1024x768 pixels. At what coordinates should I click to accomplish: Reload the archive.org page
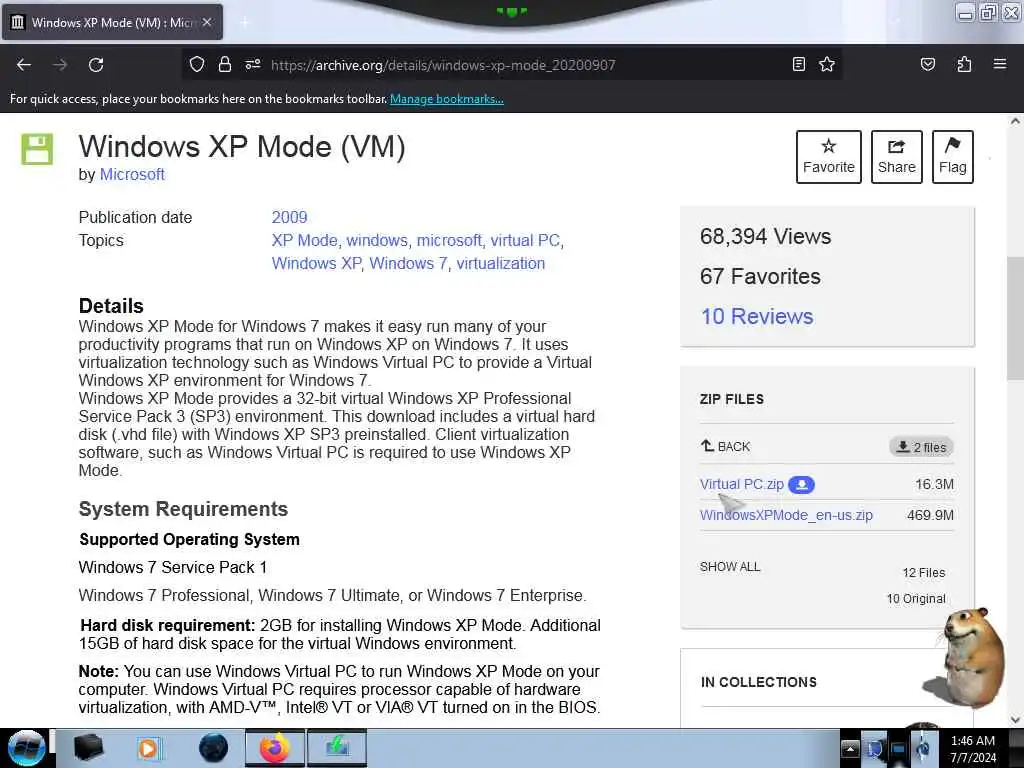point(96,65)
